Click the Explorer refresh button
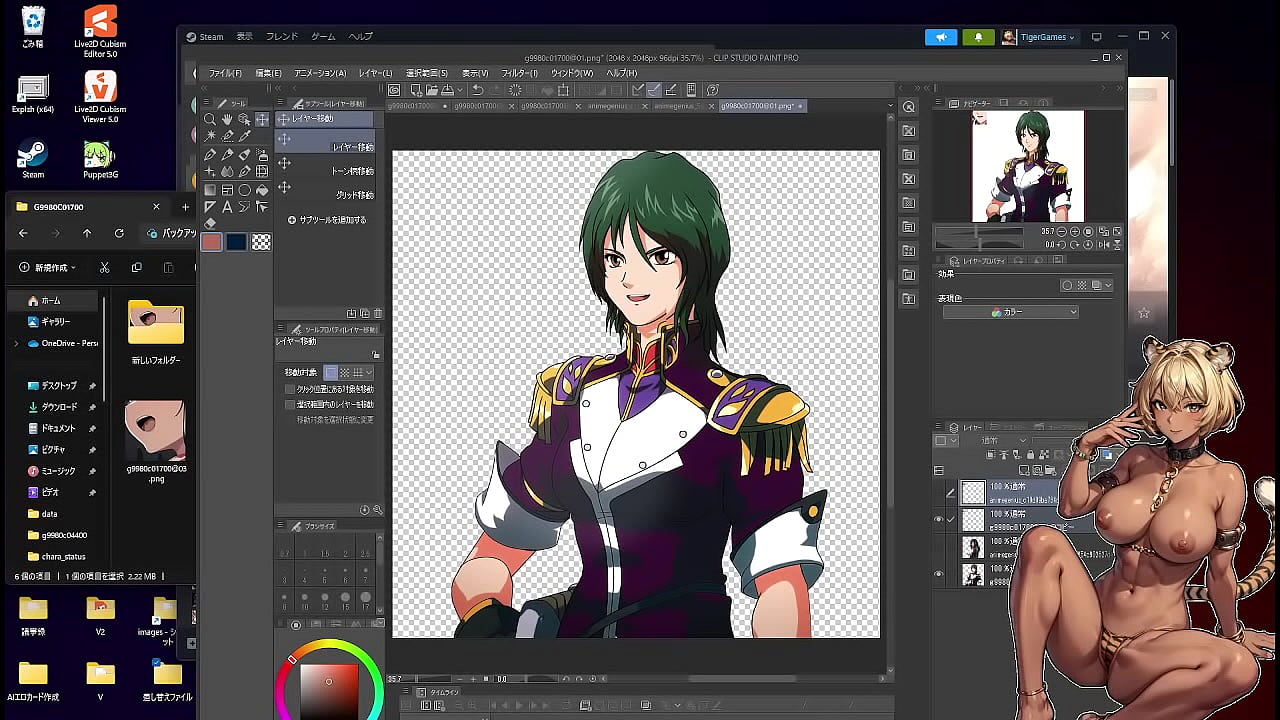Screen dimensions: 1280x720 pos(119,233)
